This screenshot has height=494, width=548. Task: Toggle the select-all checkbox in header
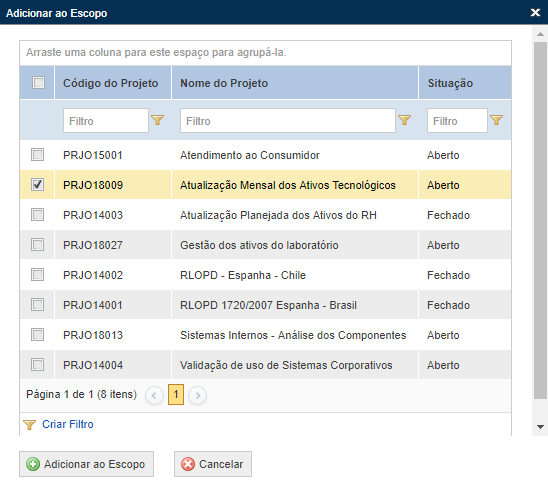point(38,83)
